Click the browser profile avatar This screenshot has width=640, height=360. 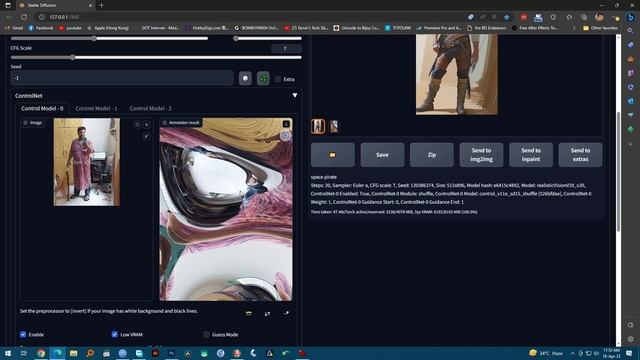[x=599, y=17]
